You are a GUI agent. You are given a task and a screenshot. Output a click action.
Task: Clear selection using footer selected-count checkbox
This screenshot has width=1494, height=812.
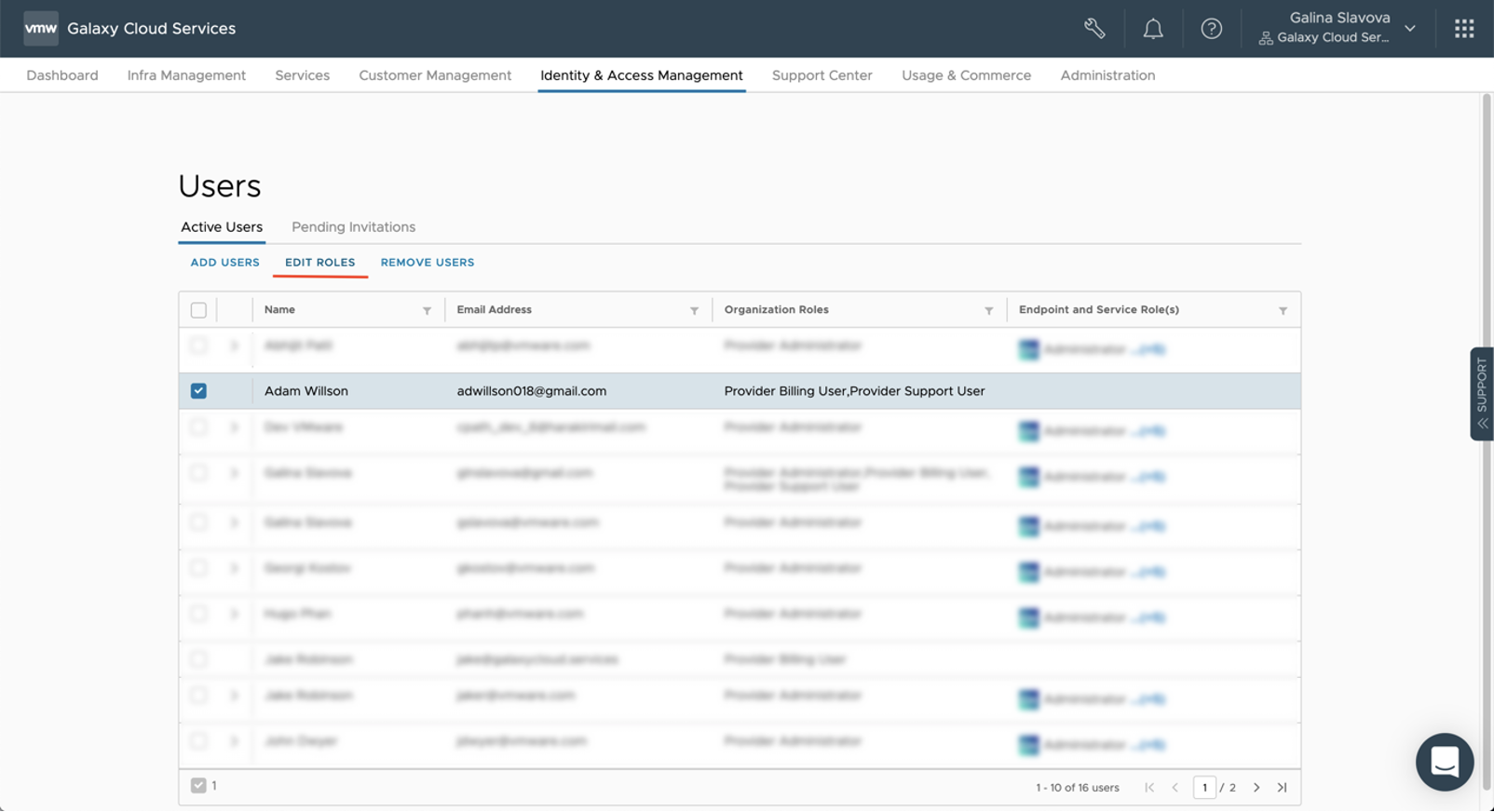198,786
